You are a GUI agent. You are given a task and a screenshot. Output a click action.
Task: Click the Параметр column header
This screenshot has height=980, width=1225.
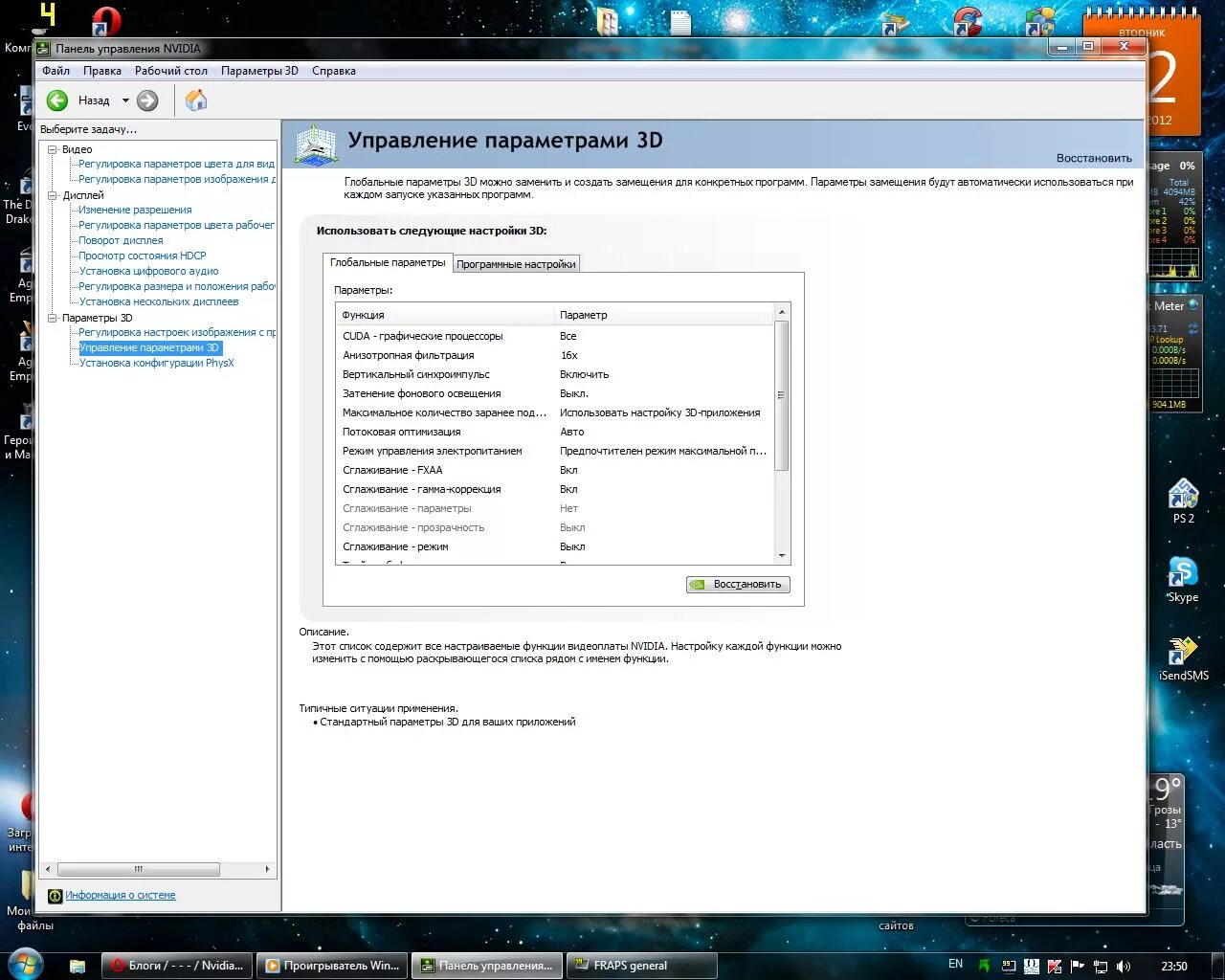(663, 315)
